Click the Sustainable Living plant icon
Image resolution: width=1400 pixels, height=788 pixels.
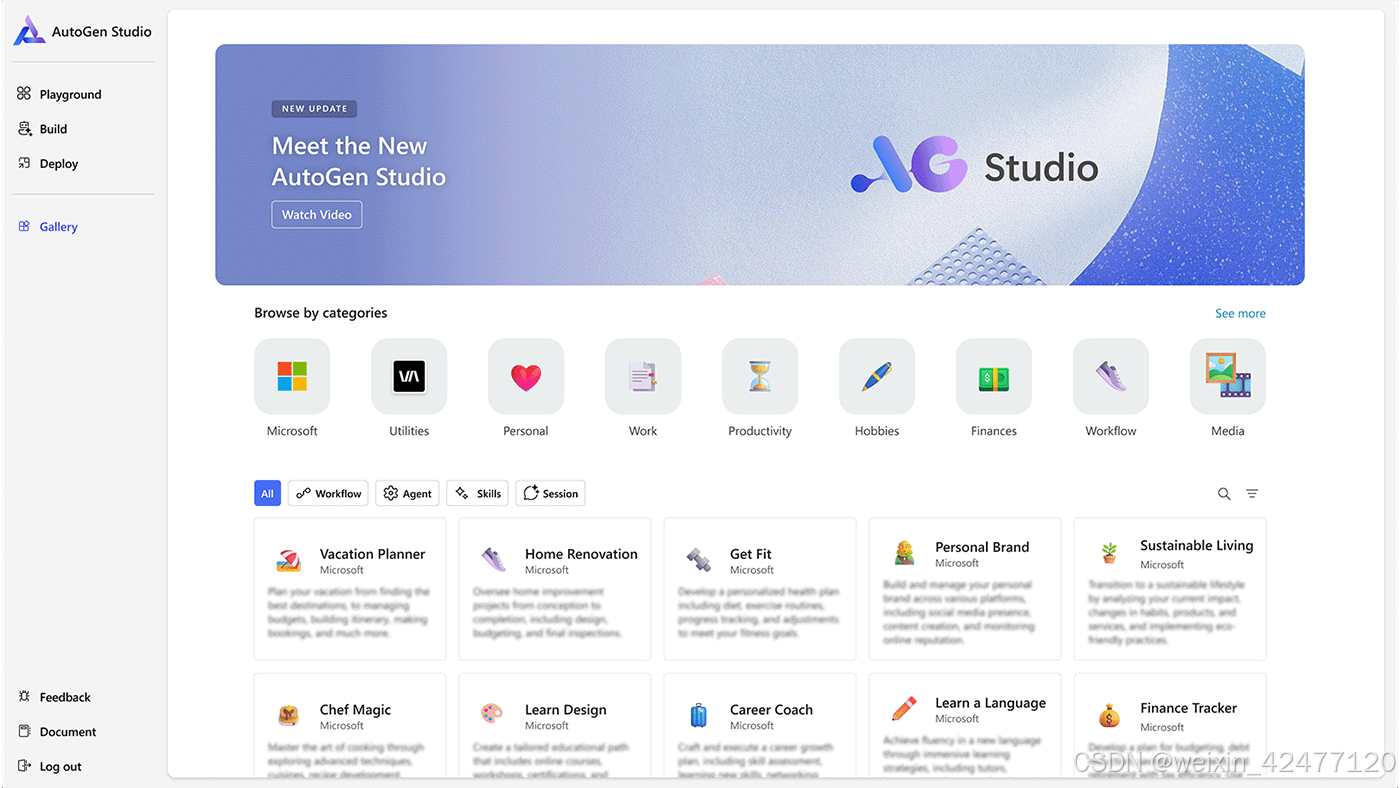point(1109,552)
